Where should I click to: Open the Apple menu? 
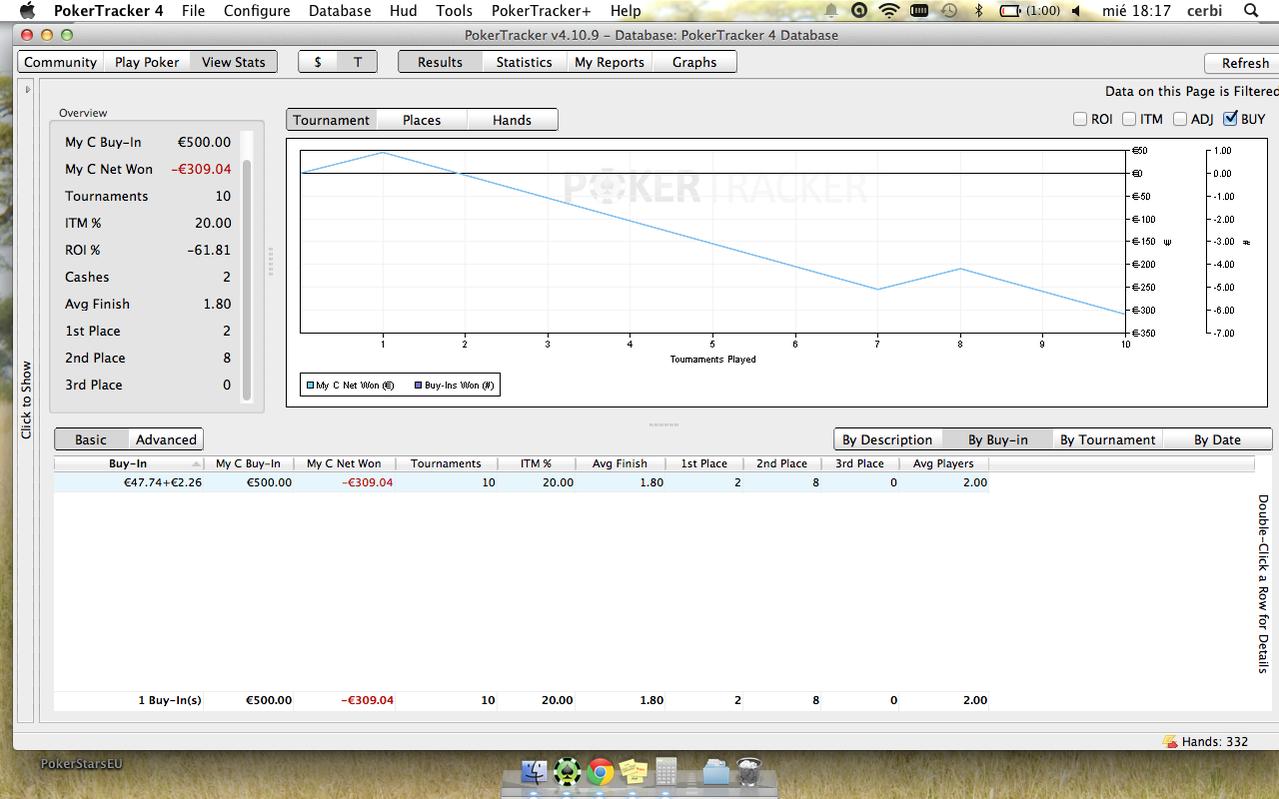(27, 10)
